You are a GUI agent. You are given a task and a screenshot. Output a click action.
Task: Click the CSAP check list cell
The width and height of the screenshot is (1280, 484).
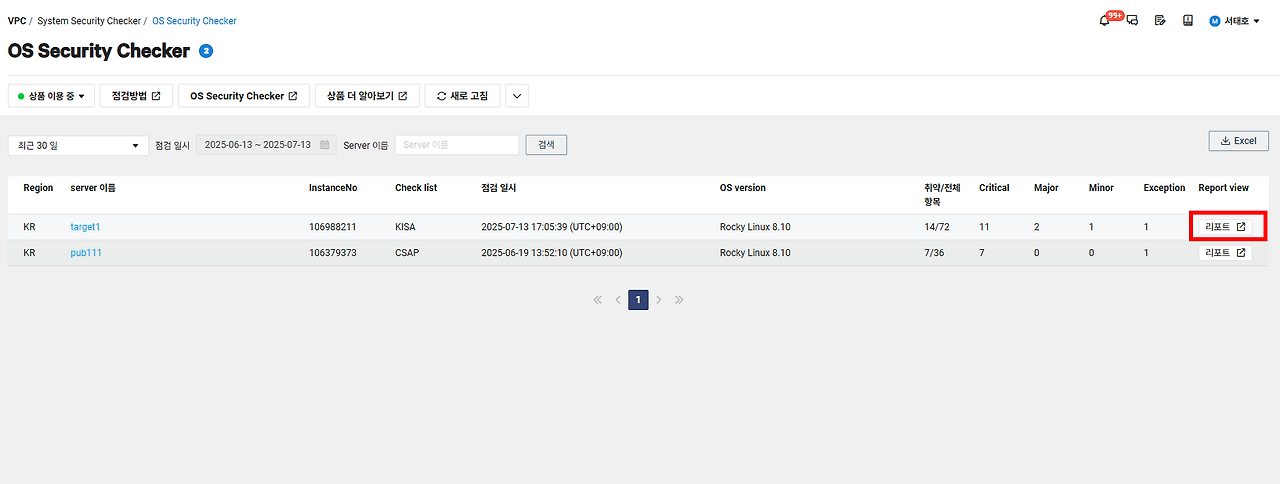click(x=407, y=253)
